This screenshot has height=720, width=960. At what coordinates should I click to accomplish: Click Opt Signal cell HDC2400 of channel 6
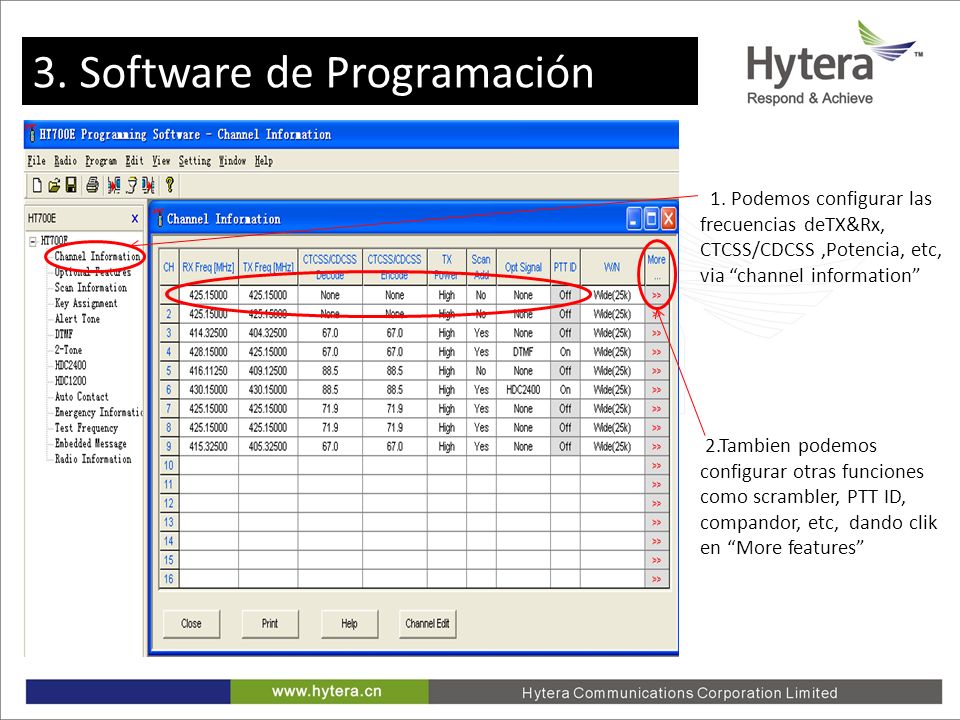click(523, 390)
